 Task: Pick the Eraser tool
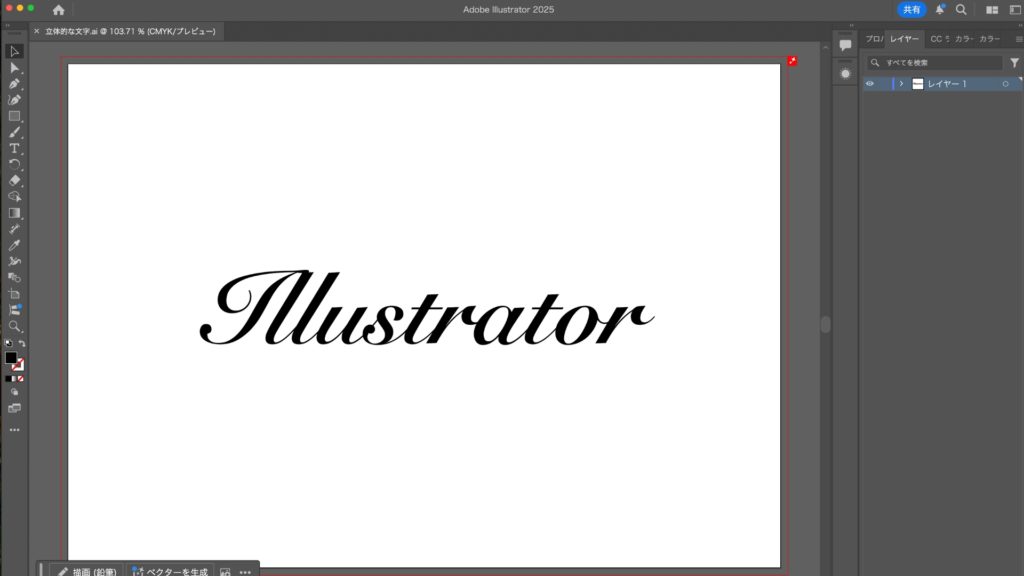pyautogui.click(x=14, y=180)
